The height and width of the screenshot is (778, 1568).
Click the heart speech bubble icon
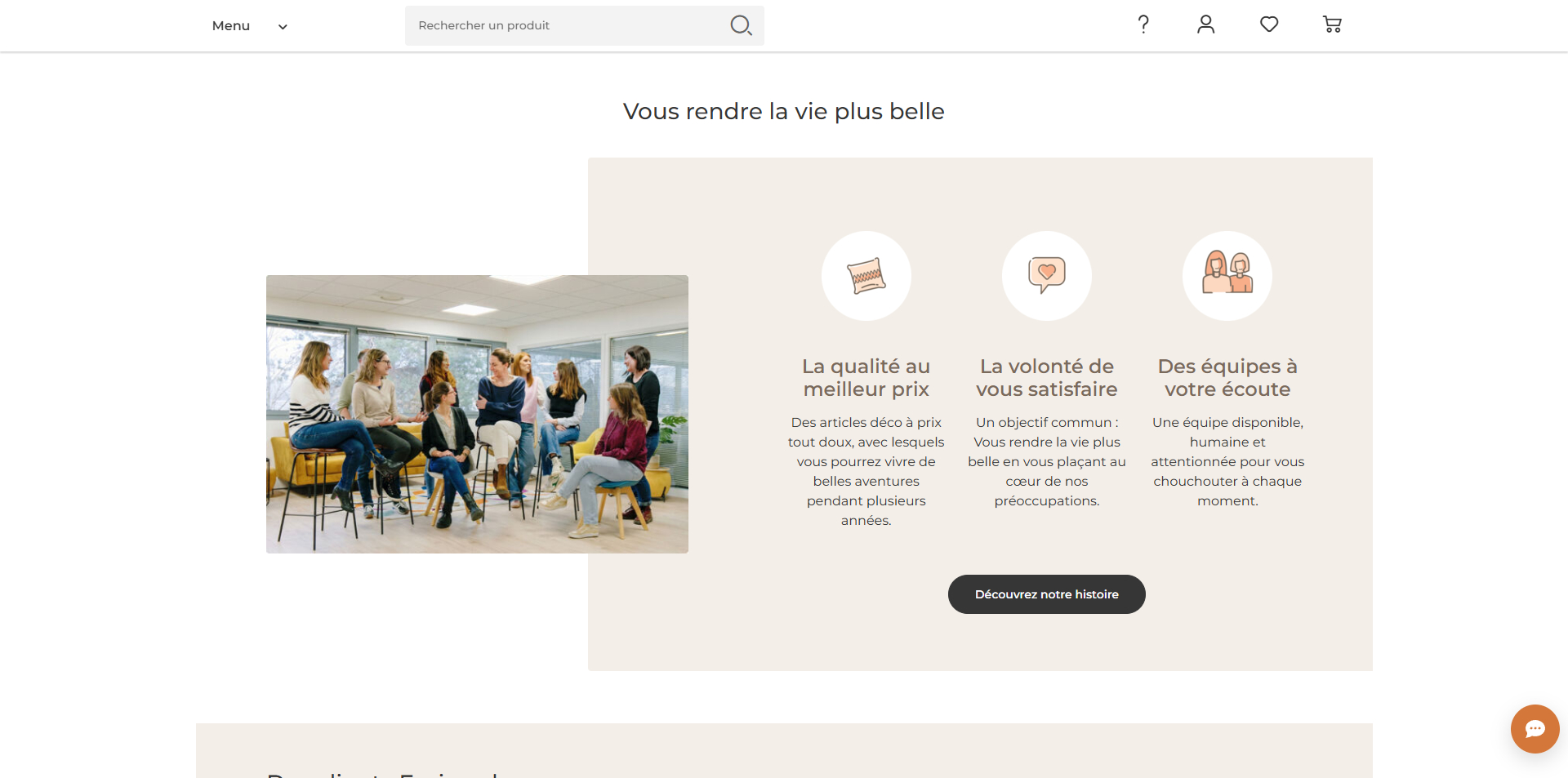tap(1047, 276)
